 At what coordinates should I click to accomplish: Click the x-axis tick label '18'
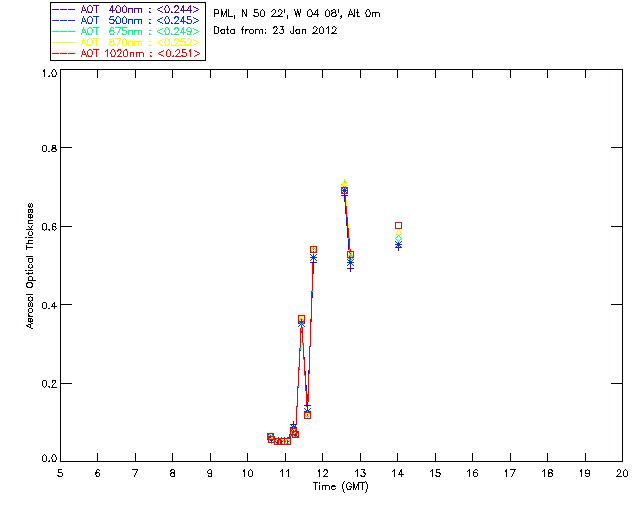(547, 473)
